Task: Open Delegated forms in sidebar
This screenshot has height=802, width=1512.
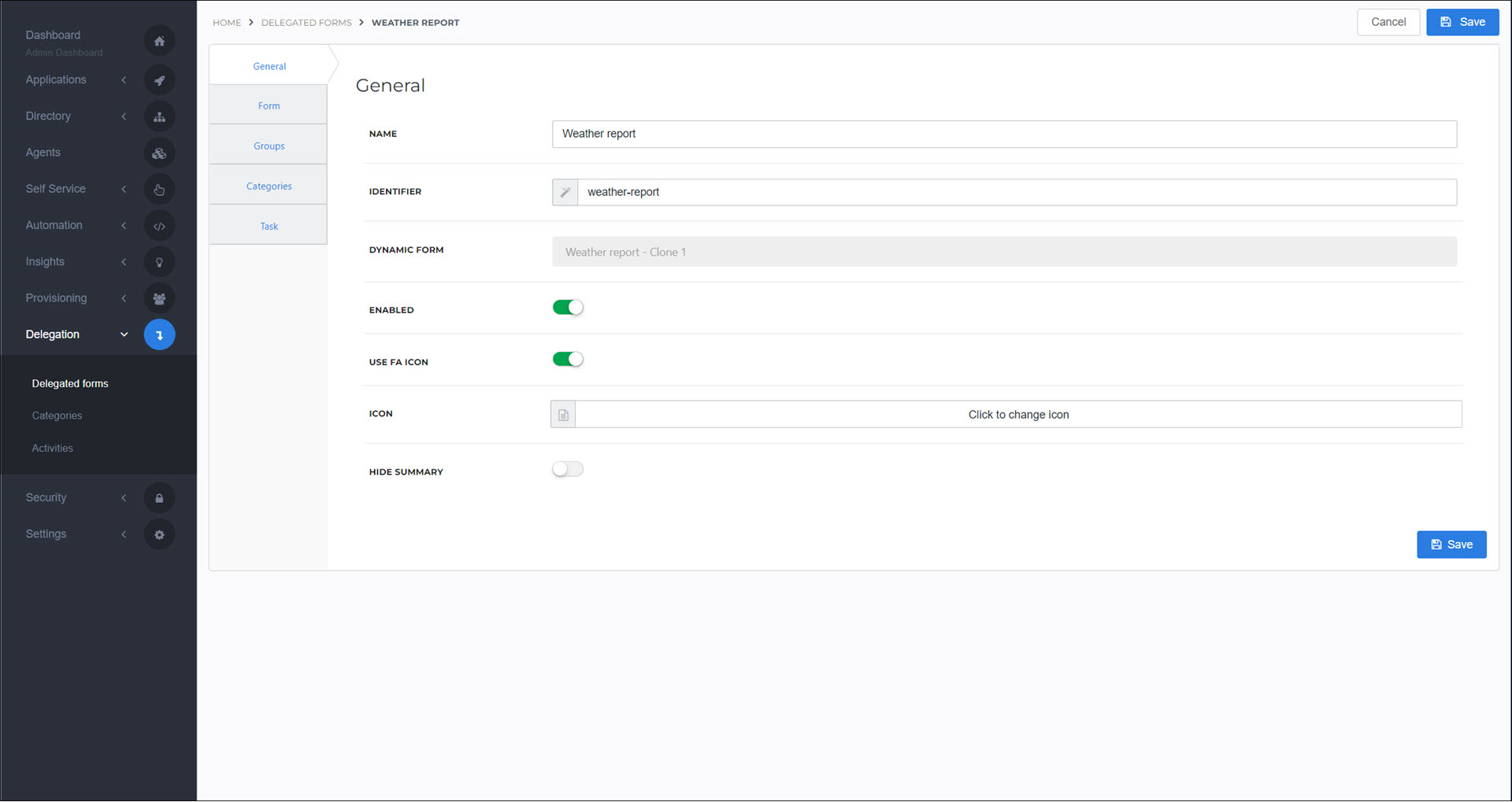Action: click(70, 383)
